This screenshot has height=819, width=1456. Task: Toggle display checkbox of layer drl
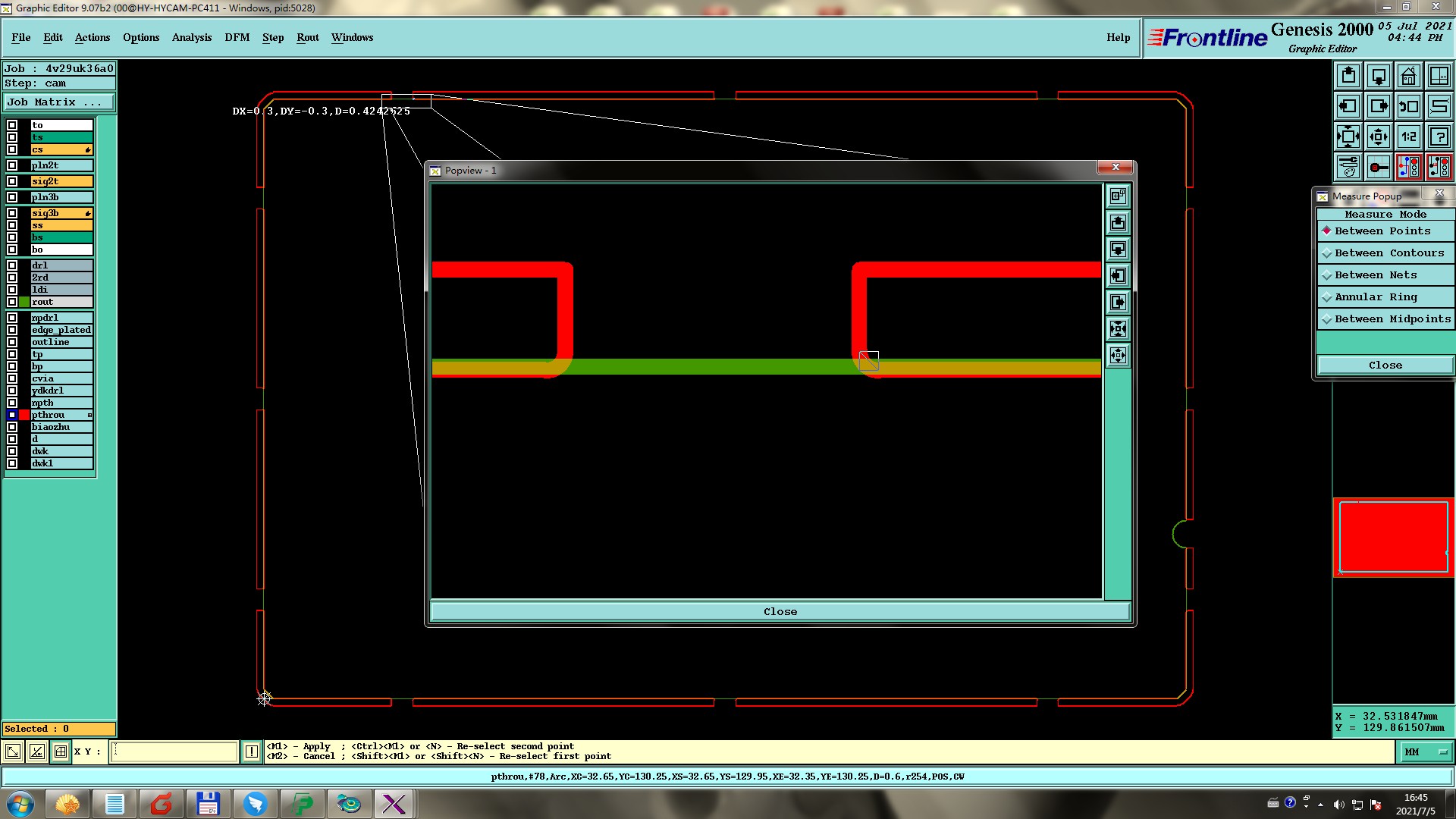tap(12, 265)
